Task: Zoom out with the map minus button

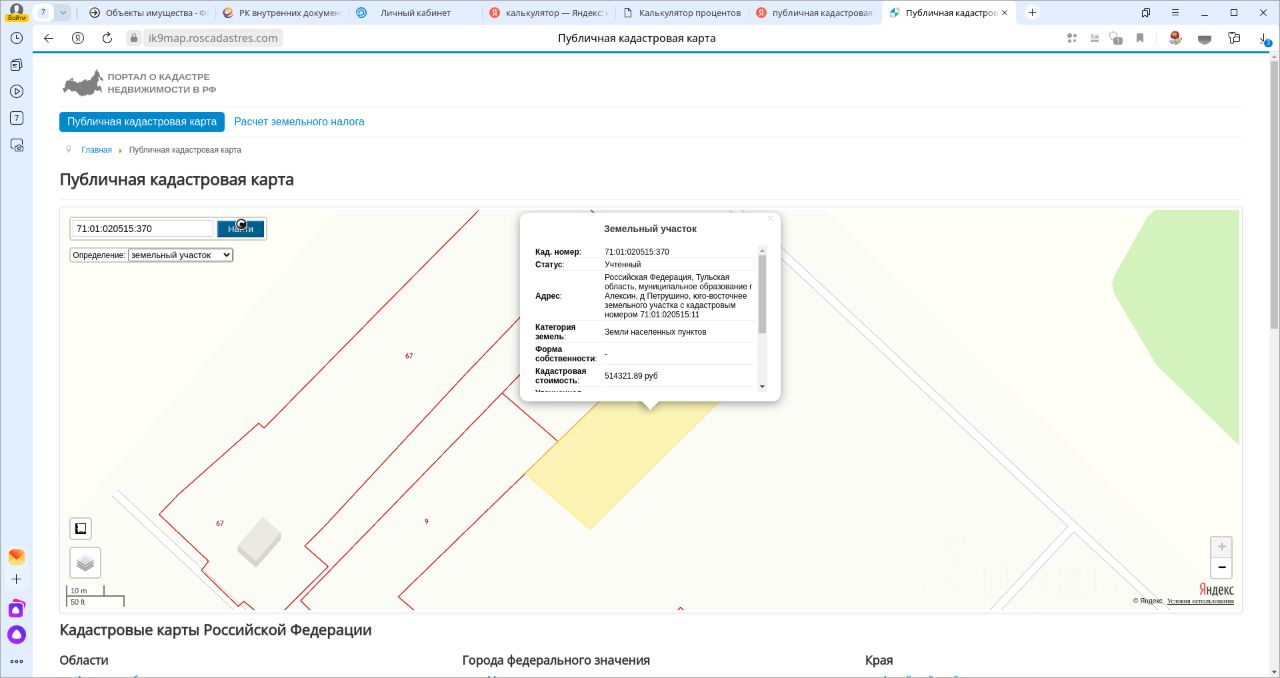Action: tap(1221, 568)
